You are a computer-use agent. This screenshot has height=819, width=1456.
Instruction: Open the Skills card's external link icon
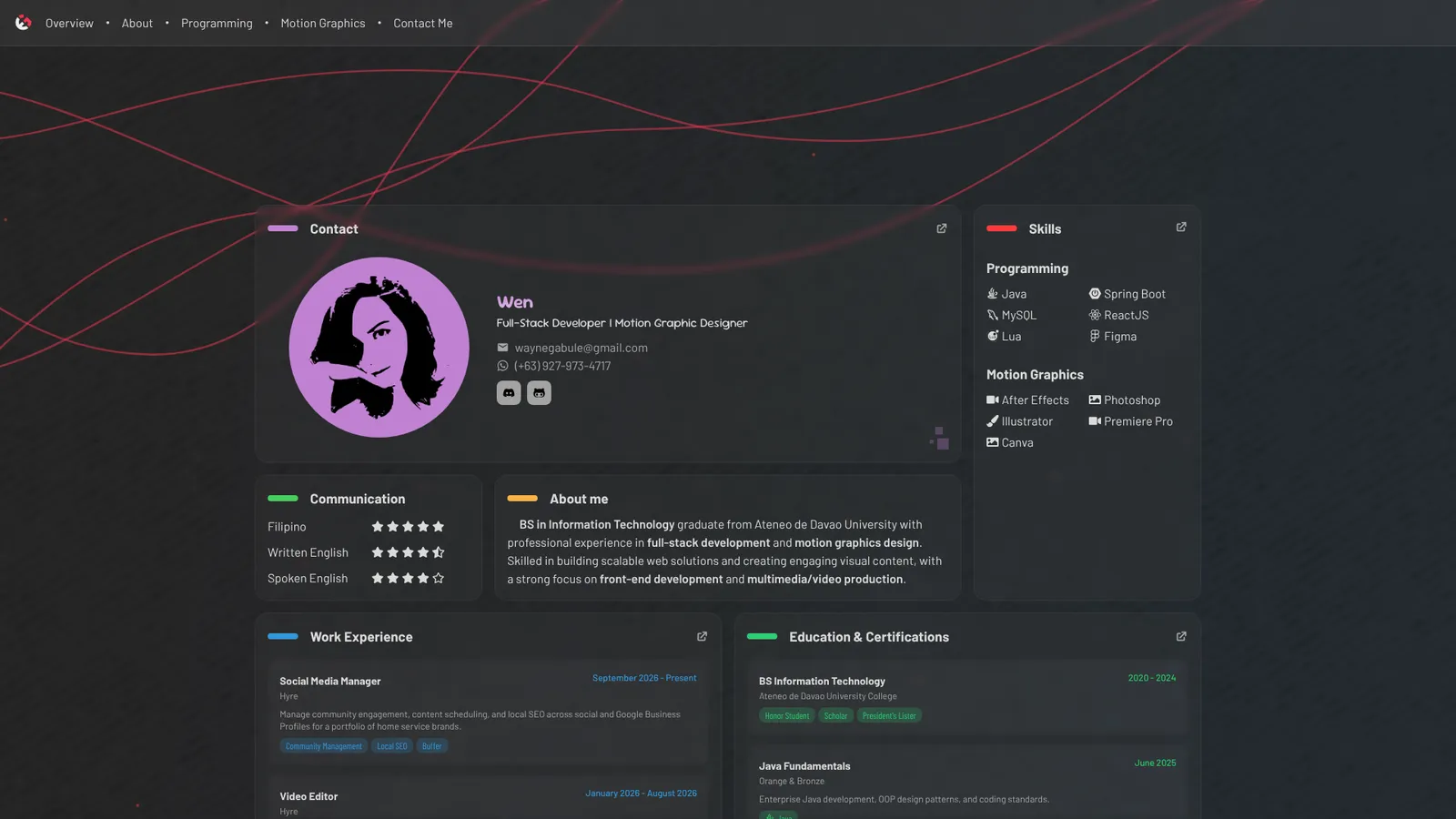(1181, 227)
